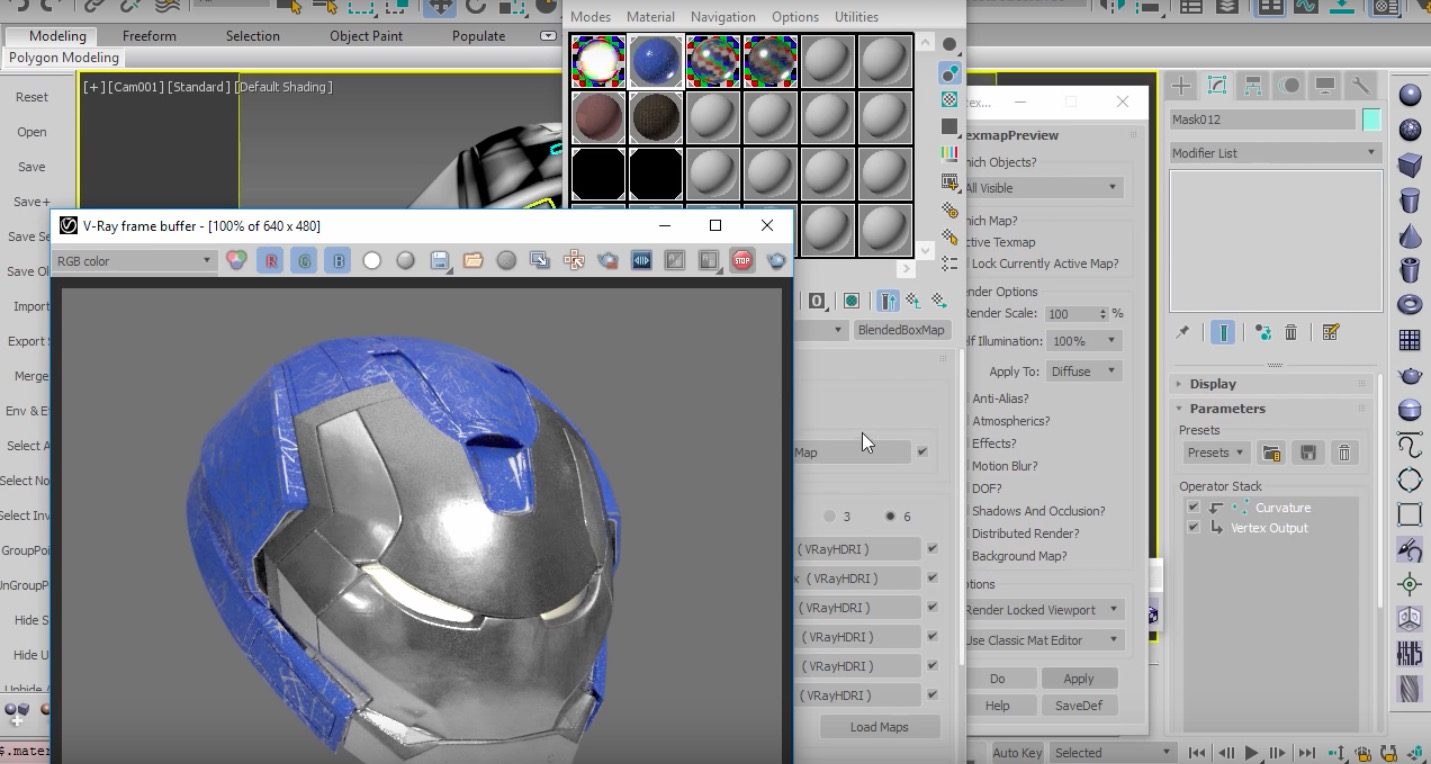
Task: Click Material Editor checkered background icon
Action: click(x=949, y=99)
